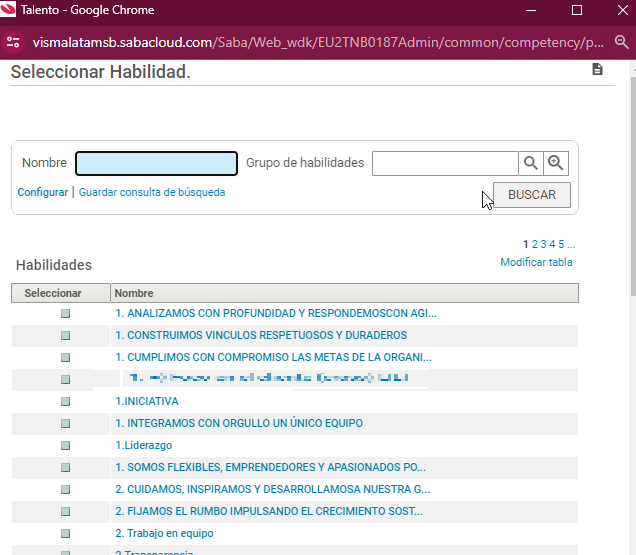Go to results page 5
This screenshot has height=555, width=636.
561,244
